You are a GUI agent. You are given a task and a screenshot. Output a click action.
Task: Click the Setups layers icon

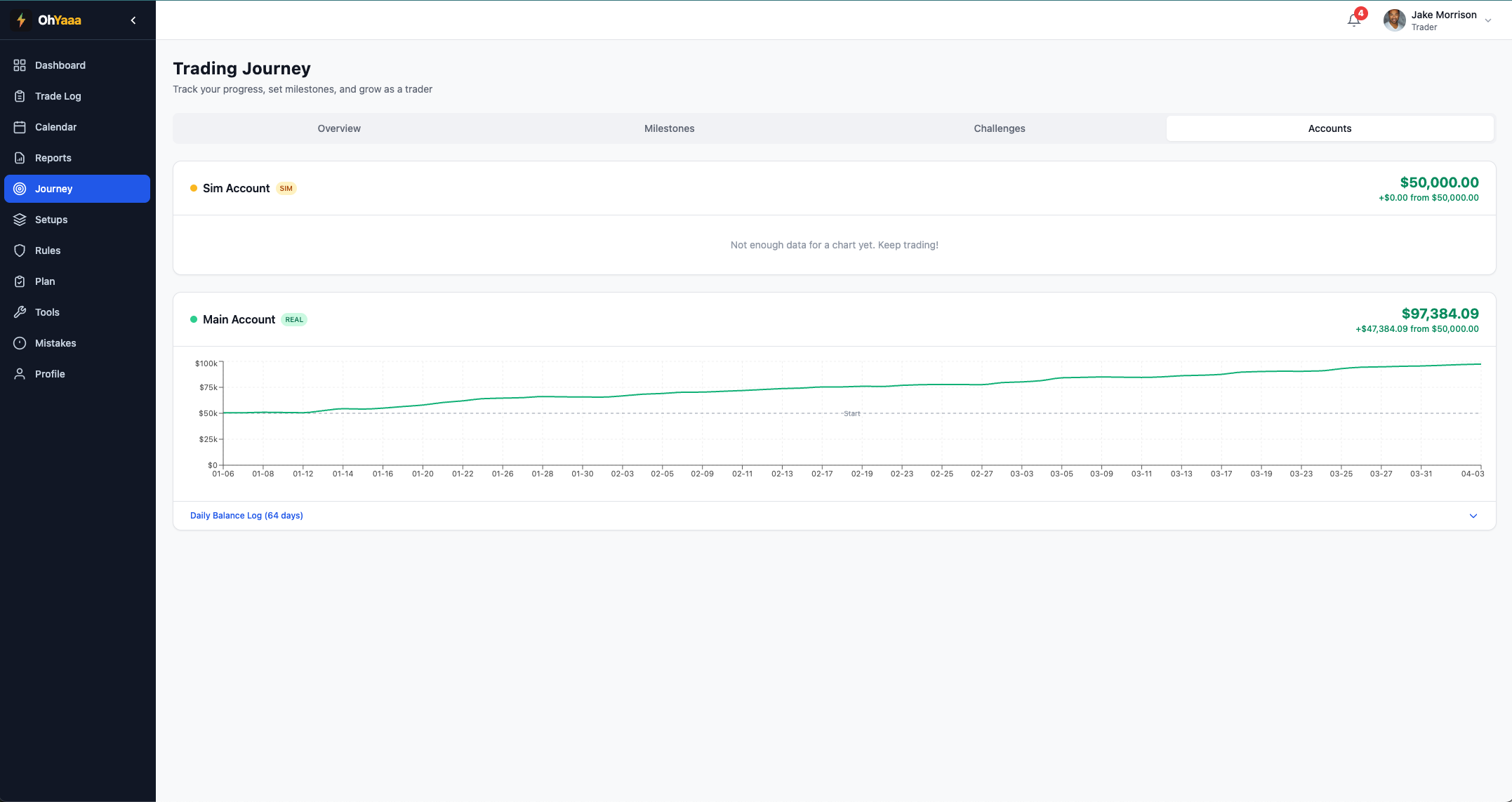(20, 220)
